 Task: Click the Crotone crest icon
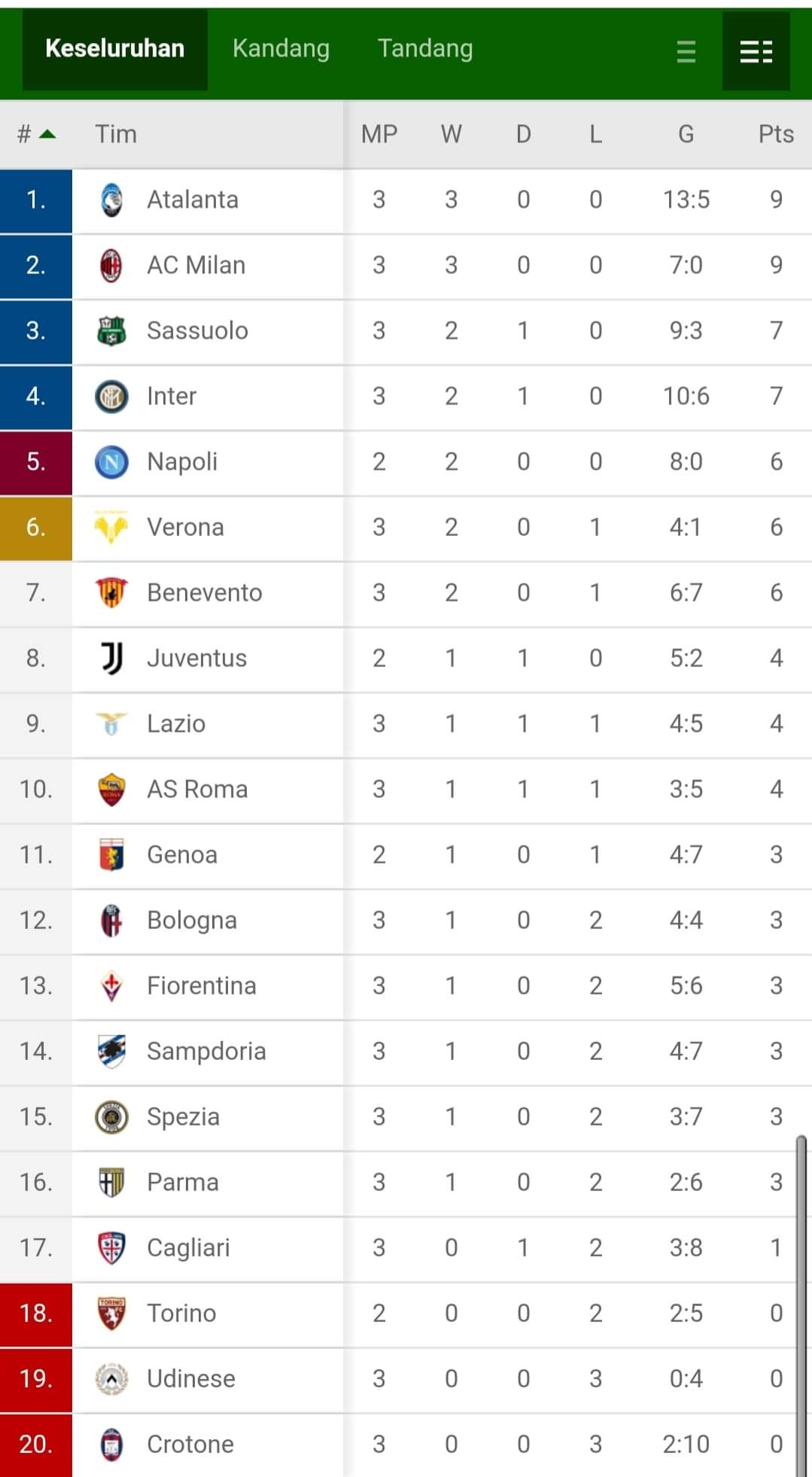pos(111,1445)
